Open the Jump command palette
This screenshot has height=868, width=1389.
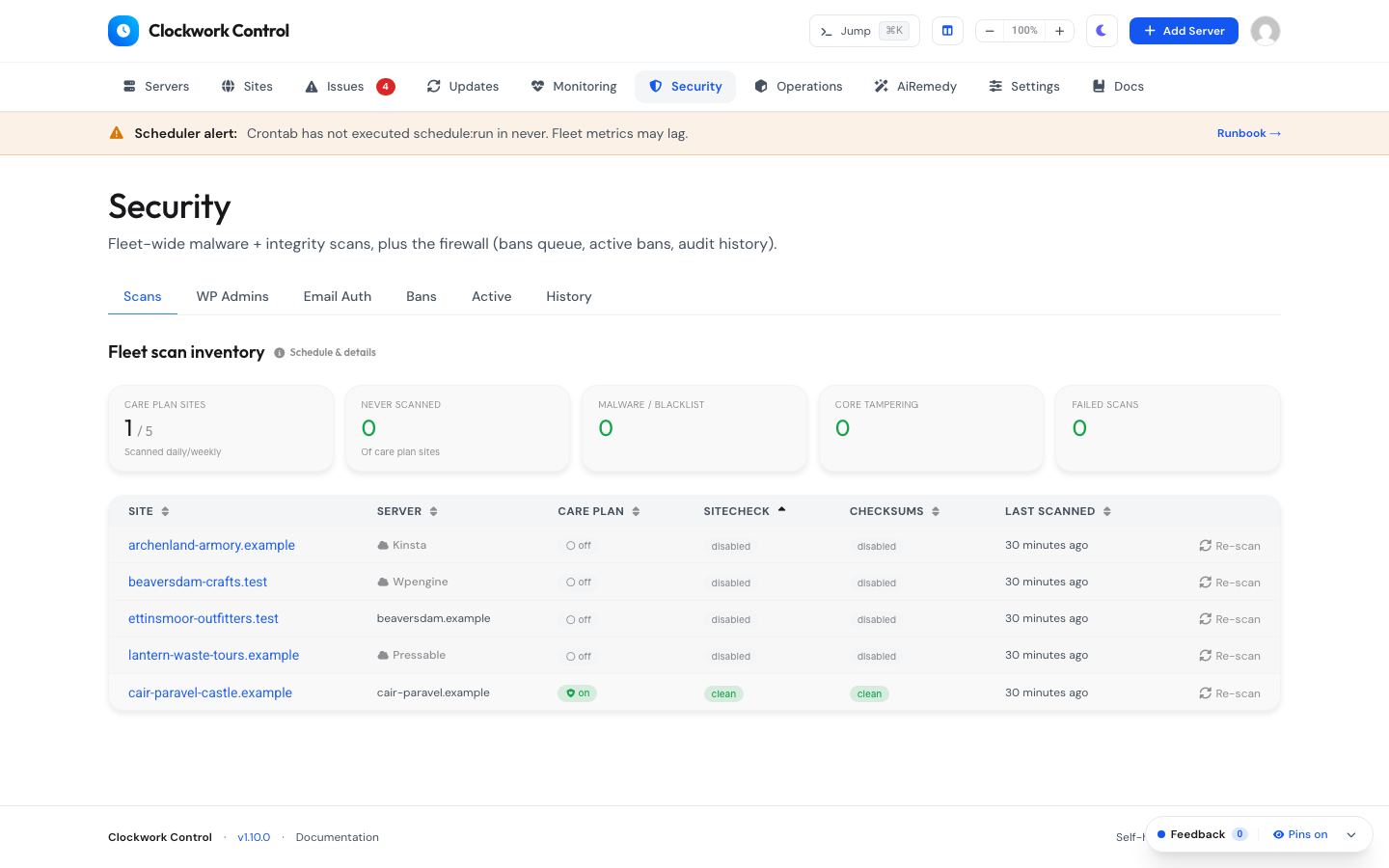(x=864, y=31)
